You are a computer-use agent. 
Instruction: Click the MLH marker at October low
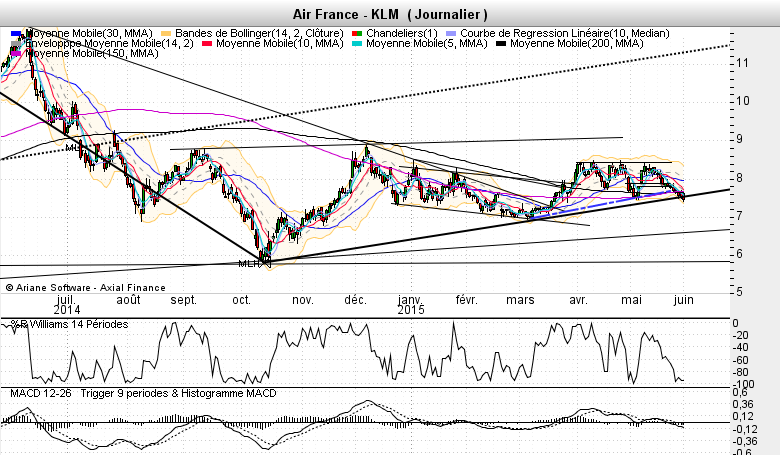tap(247, 264)
